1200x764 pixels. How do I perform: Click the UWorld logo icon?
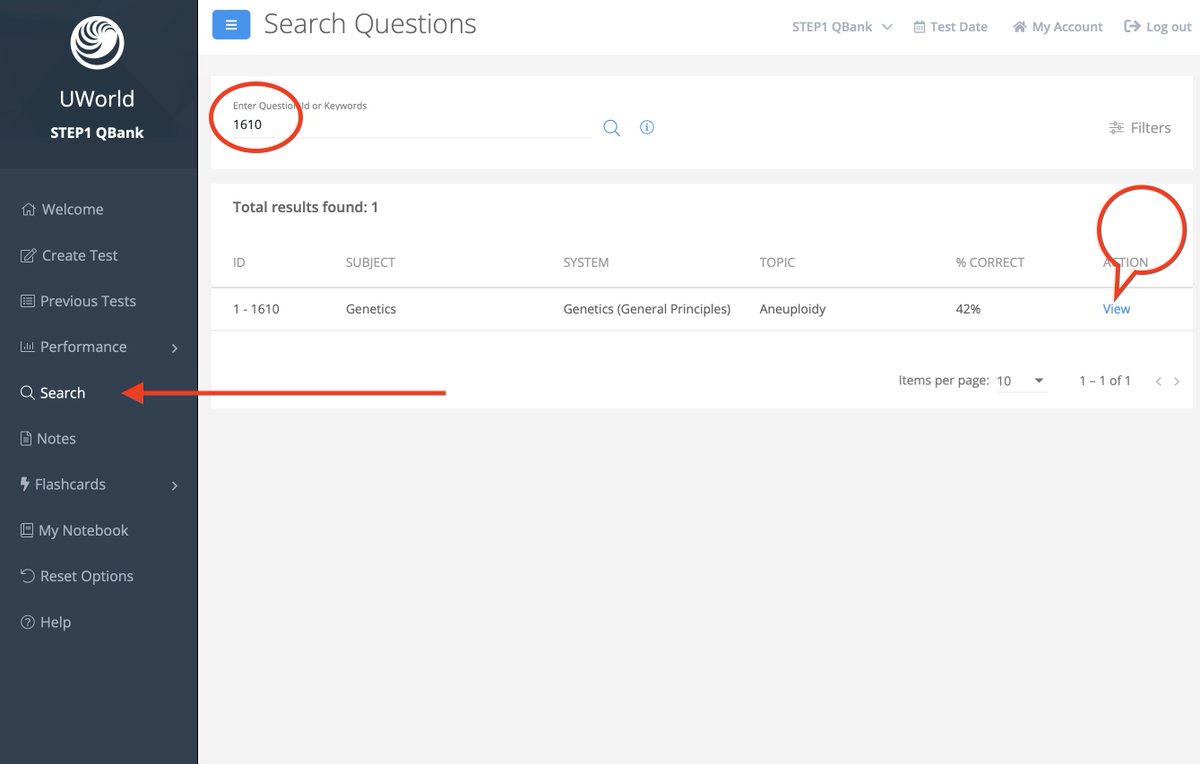97,43
